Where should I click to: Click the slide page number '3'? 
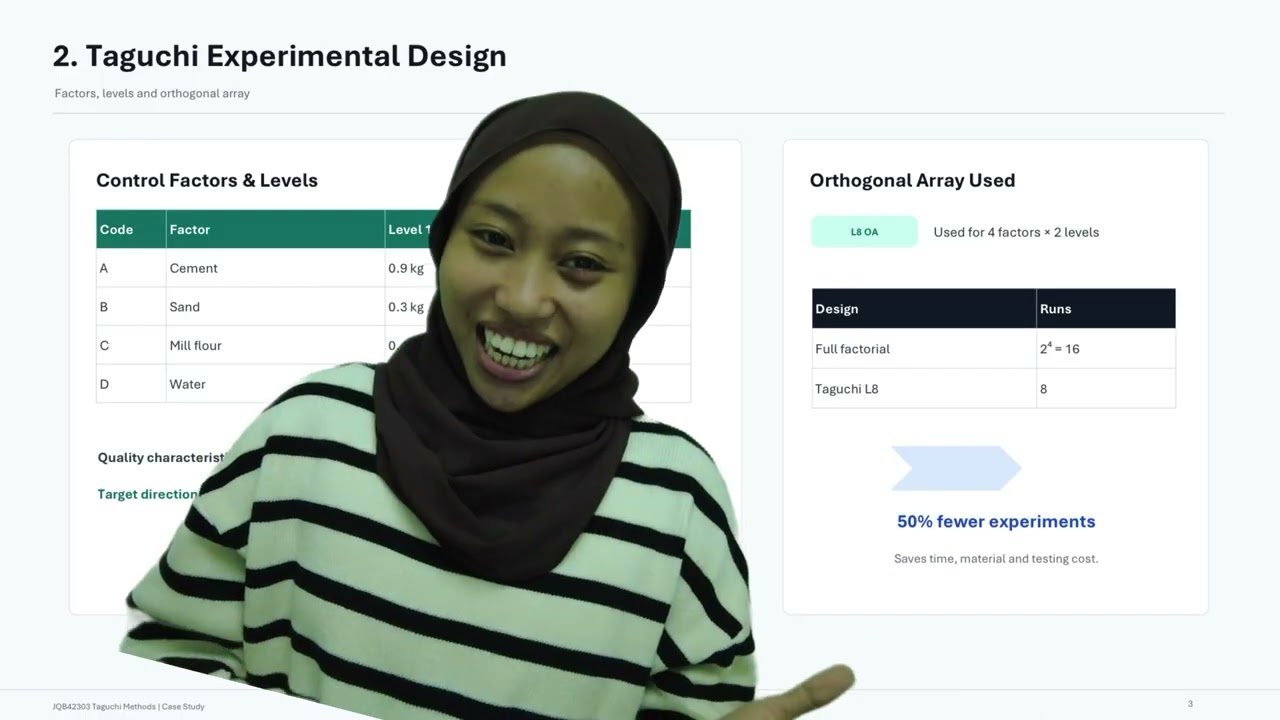[x=1190, y=704]
